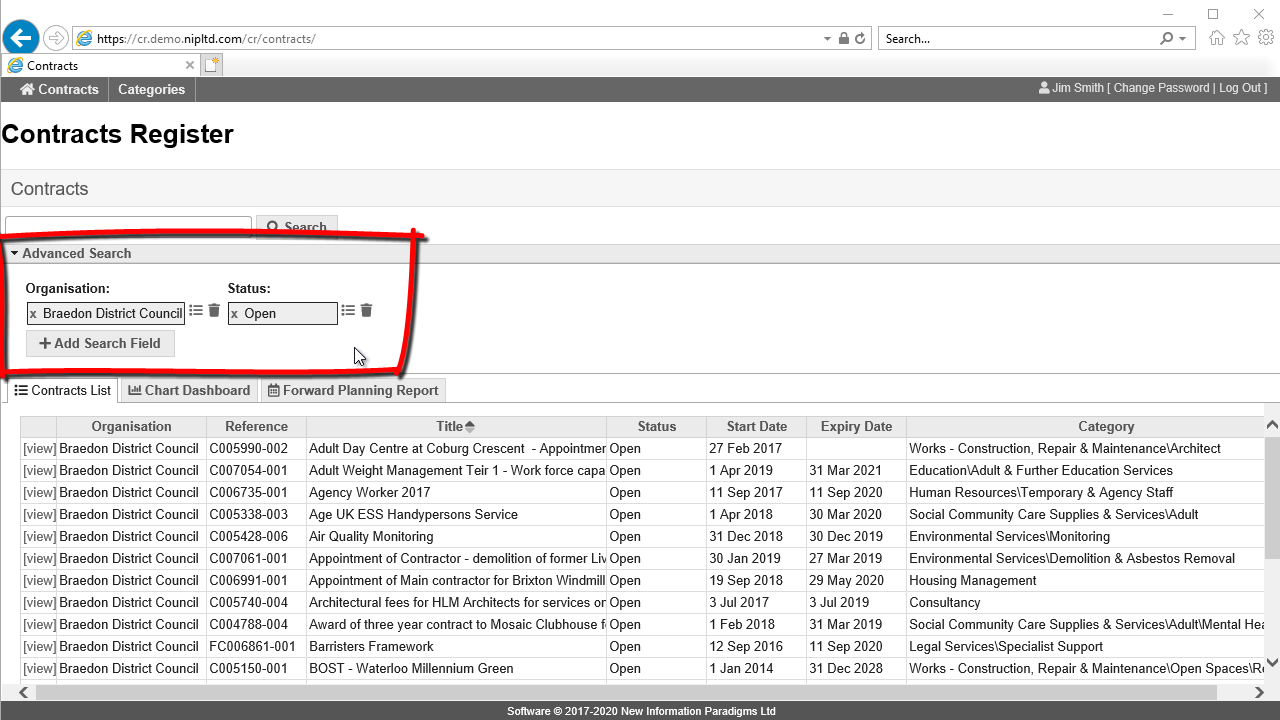The width and height of the screenshot is (1280, 720).
Task: Open the Categories menu item
Action: tap(151, 89)
